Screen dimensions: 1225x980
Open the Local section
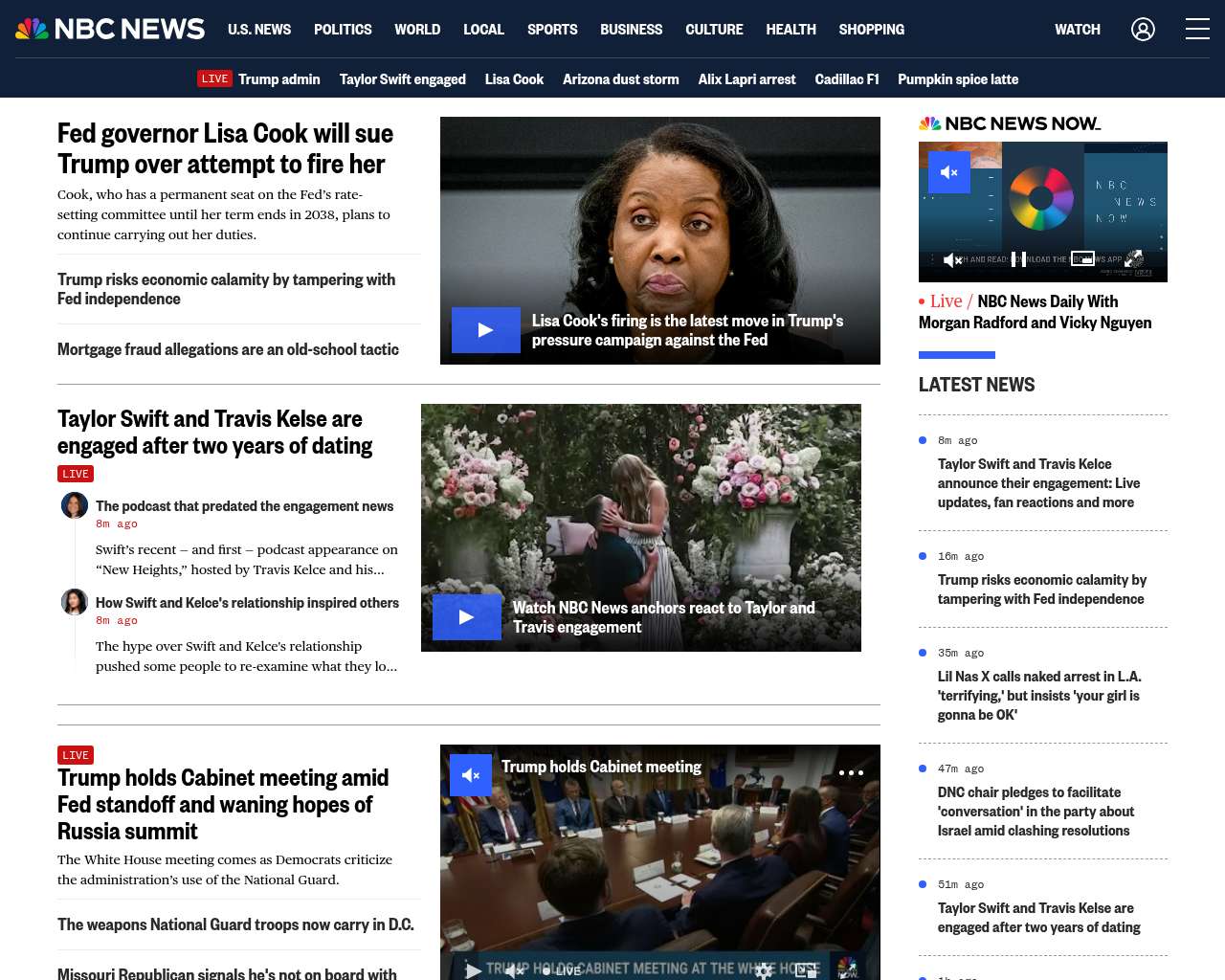483,30
